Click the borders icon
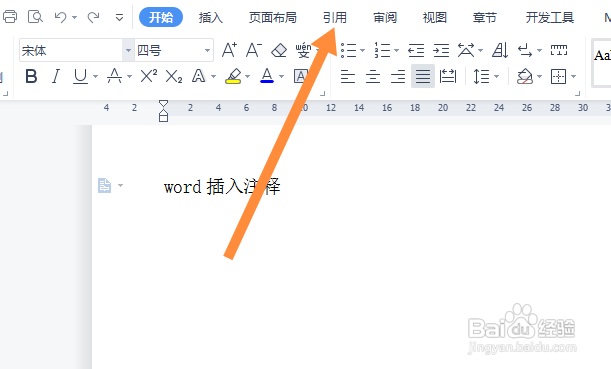611x369 pixels. 558,76
